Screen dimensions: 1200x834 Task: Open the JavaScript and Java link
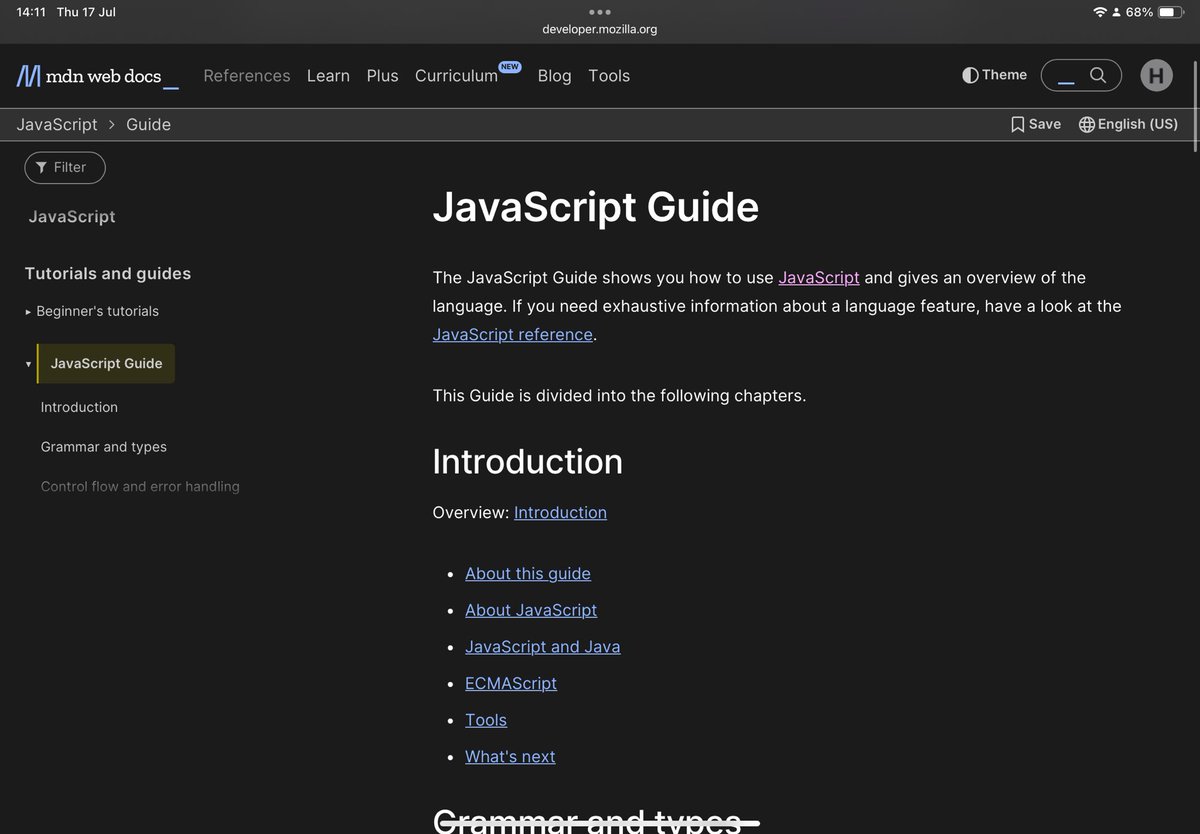(543, 647)
